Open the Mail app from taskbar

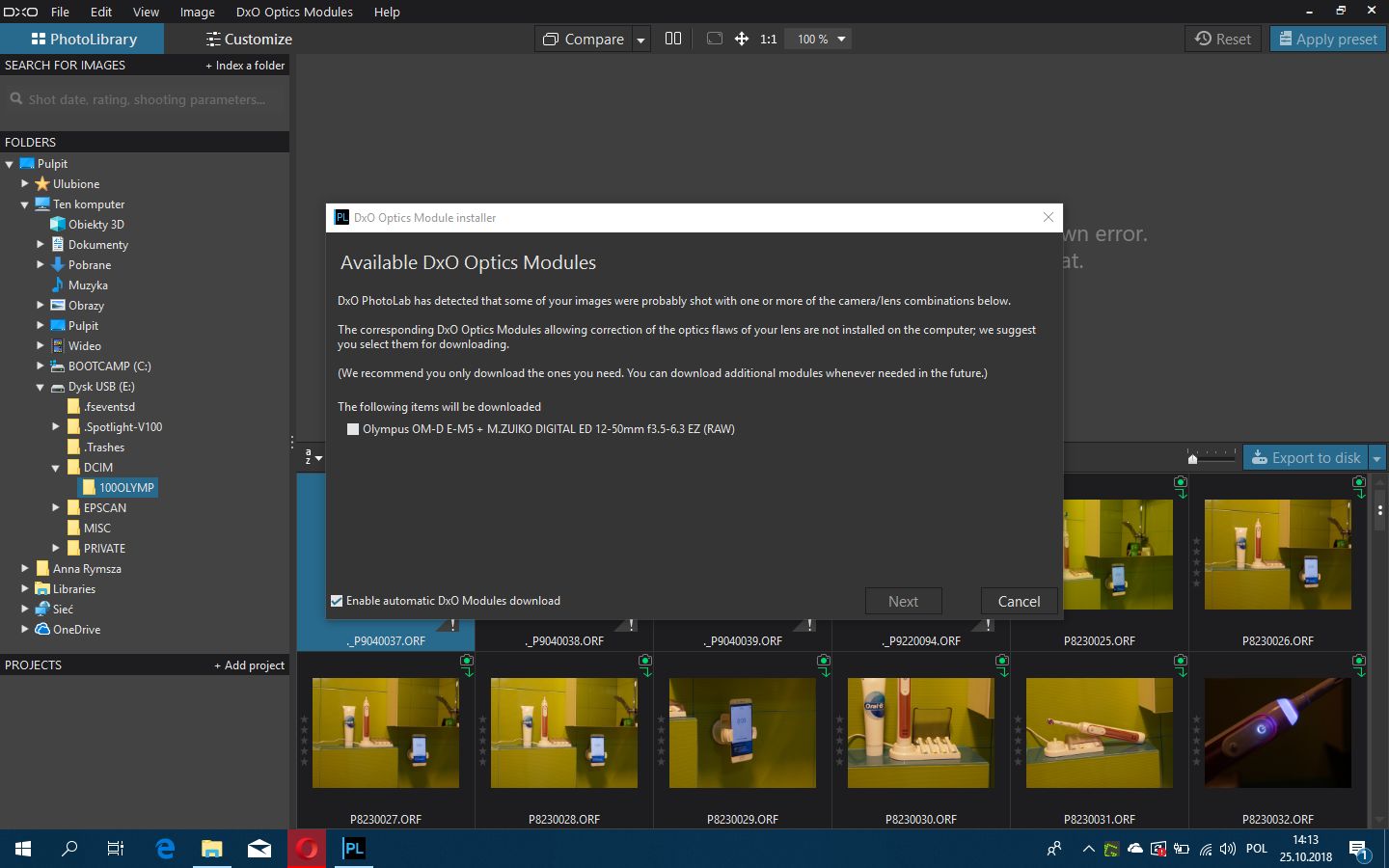pos(259,849)
